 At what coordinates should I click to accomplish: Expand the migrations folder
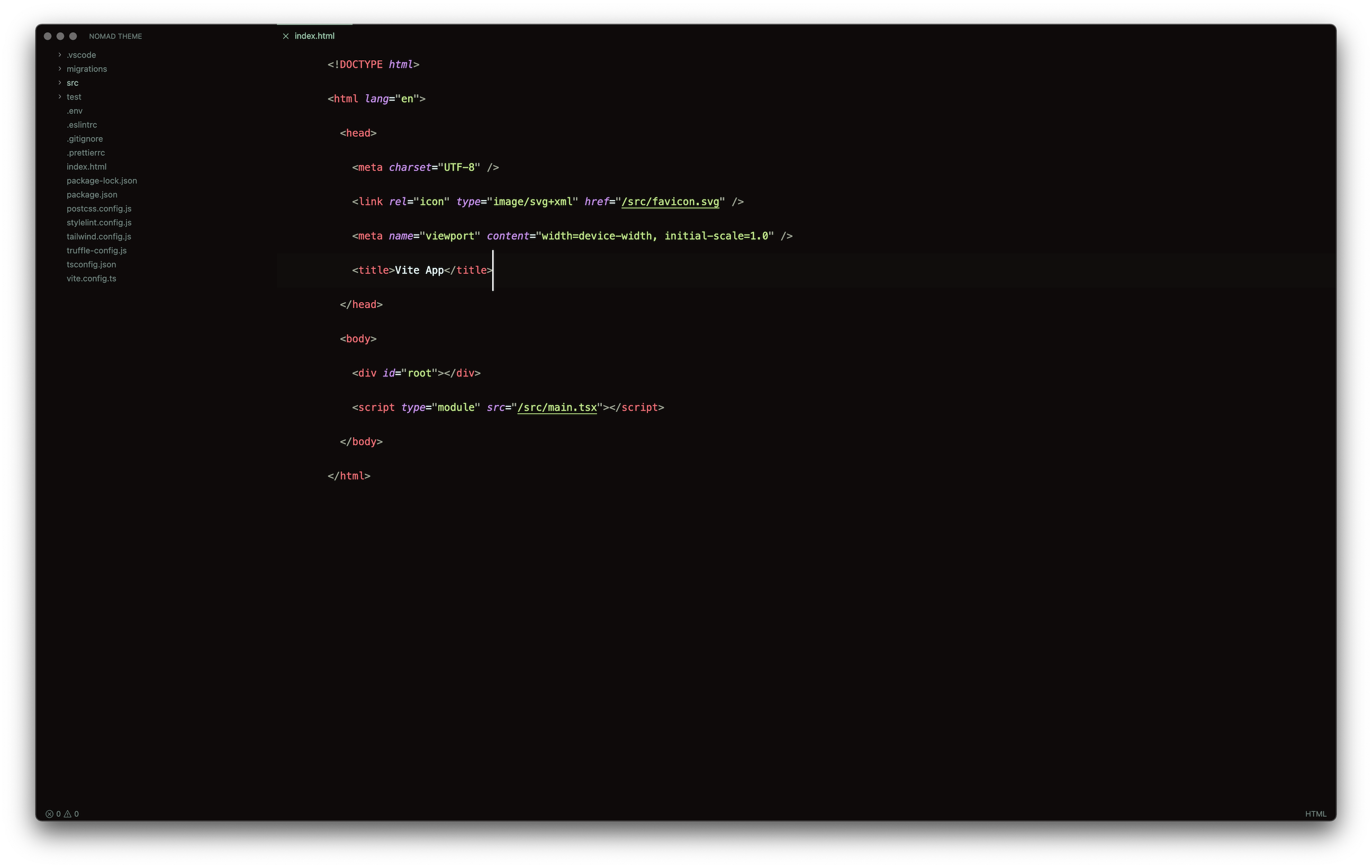coord(86,69)
